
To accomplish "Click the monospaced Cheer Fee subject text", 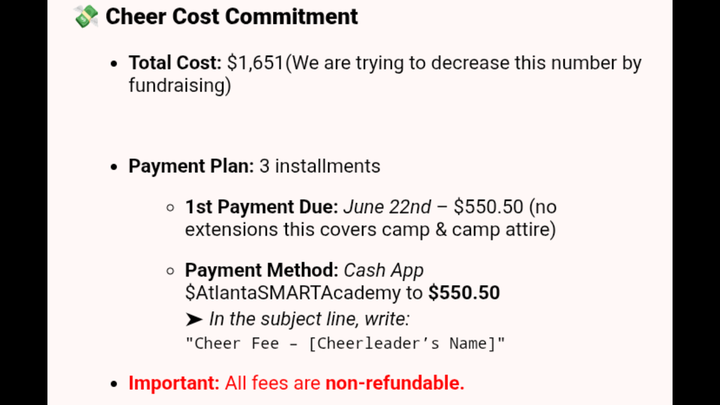I will point(345,343).
